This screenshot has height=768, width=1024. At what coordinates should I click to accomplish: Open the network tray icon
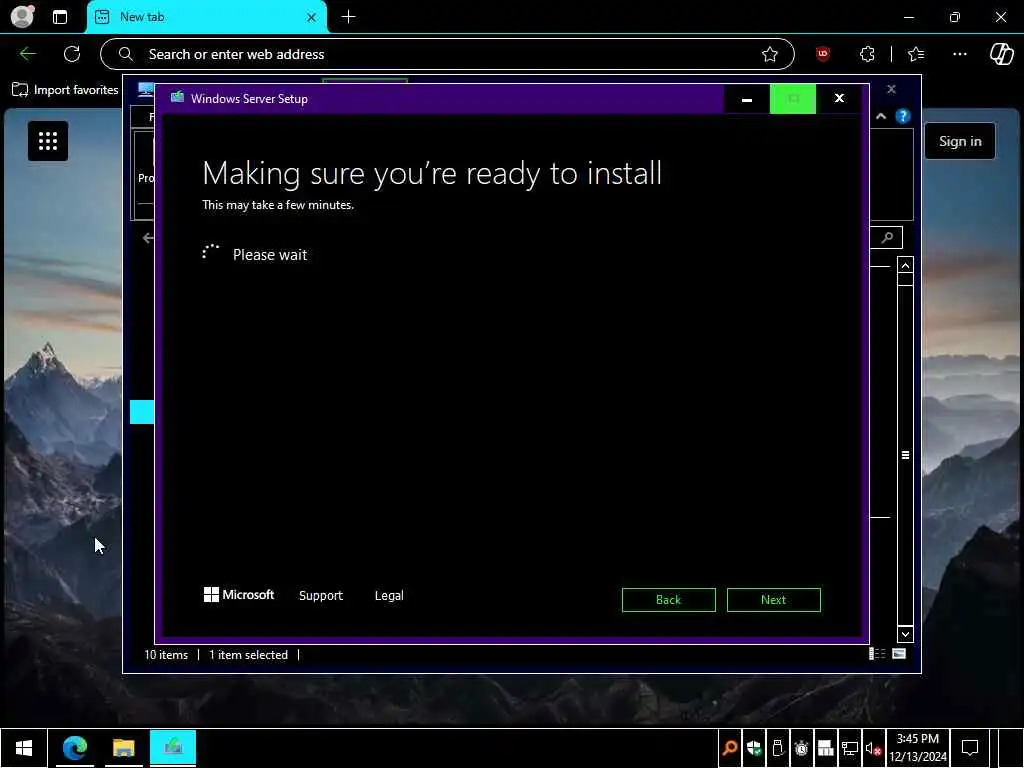pos(850,748)
